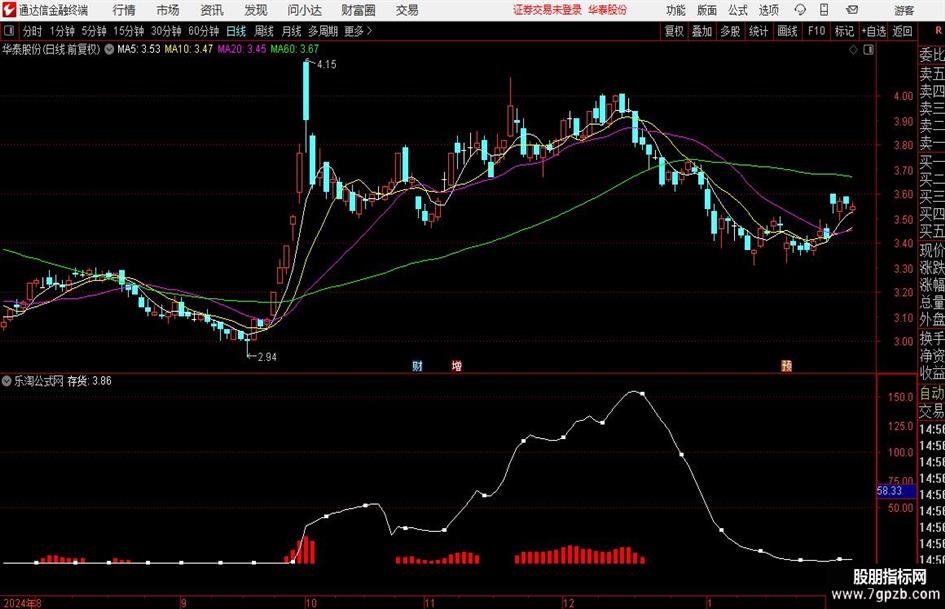Click the 4.15 high price label
The image size is (945, 609).
[327, 65]
